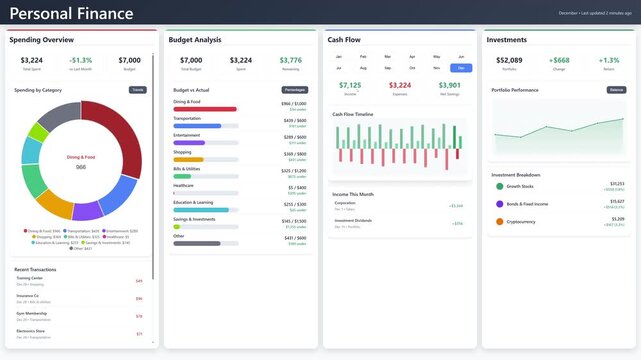Screen dimensions: 641x360
Task: Open the Insurance Co transaction
Action: [x=80, y=299]
